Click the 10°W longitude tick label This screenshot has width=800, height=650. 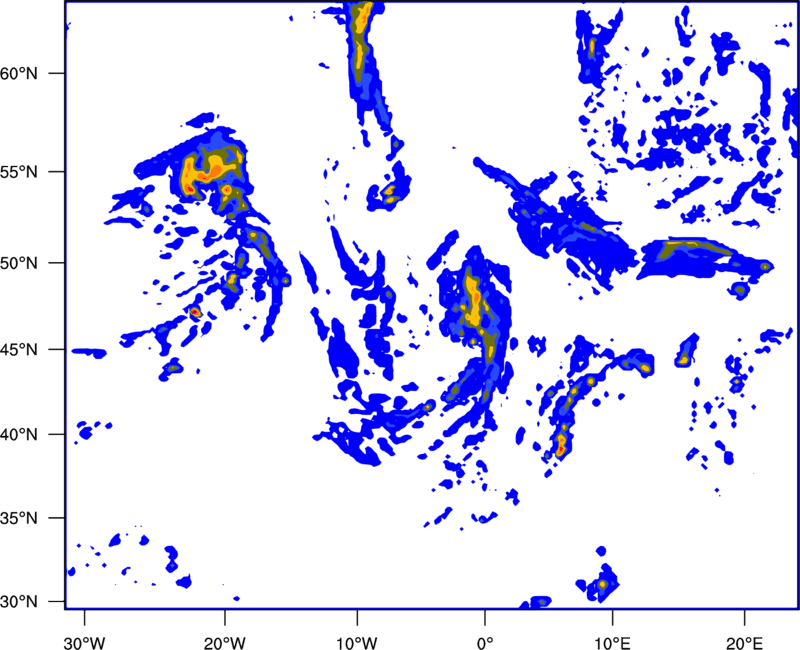coord(357,643)
